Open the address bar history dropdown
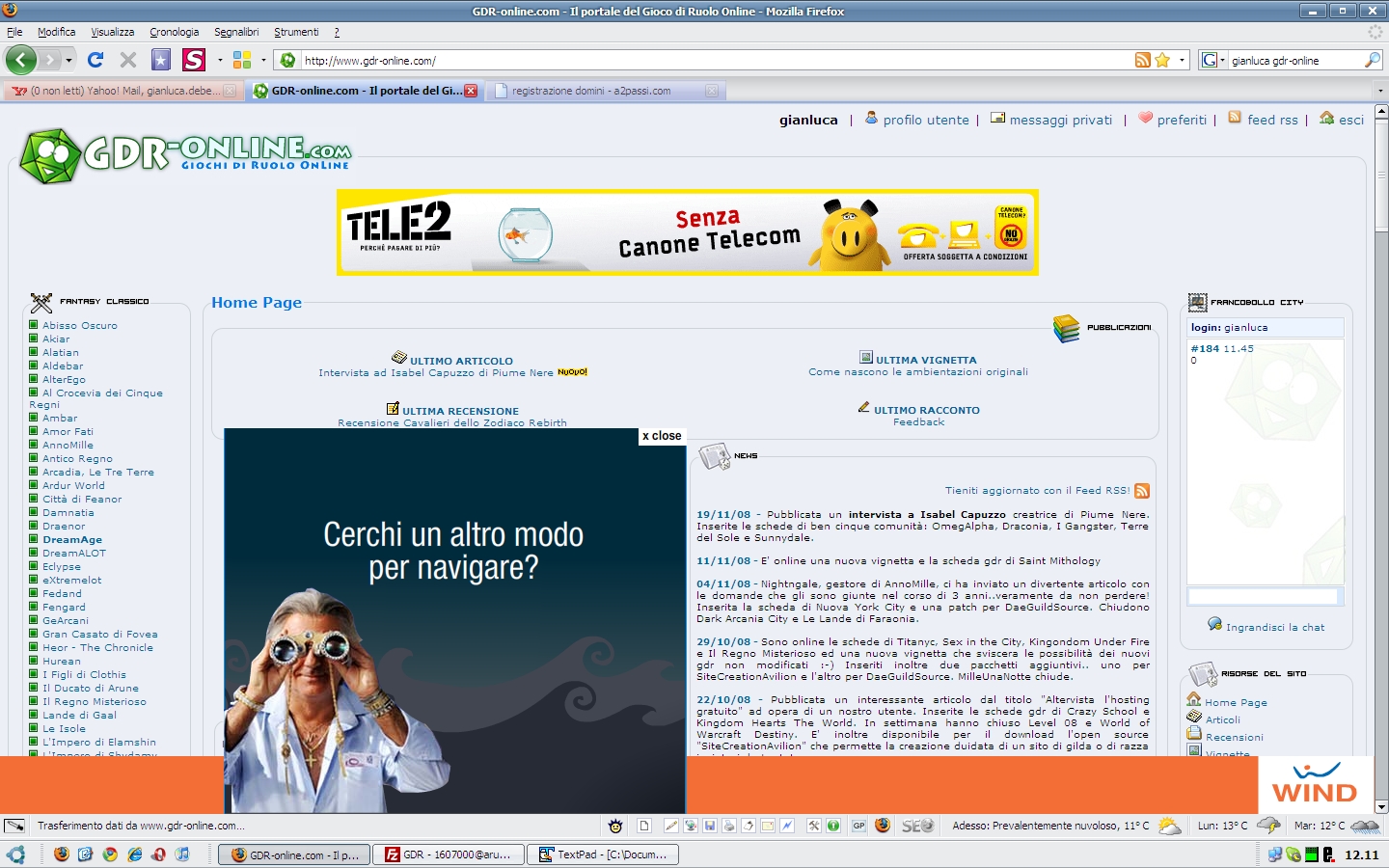The height and width of the screenshot is (868, 1389). 1182,60
